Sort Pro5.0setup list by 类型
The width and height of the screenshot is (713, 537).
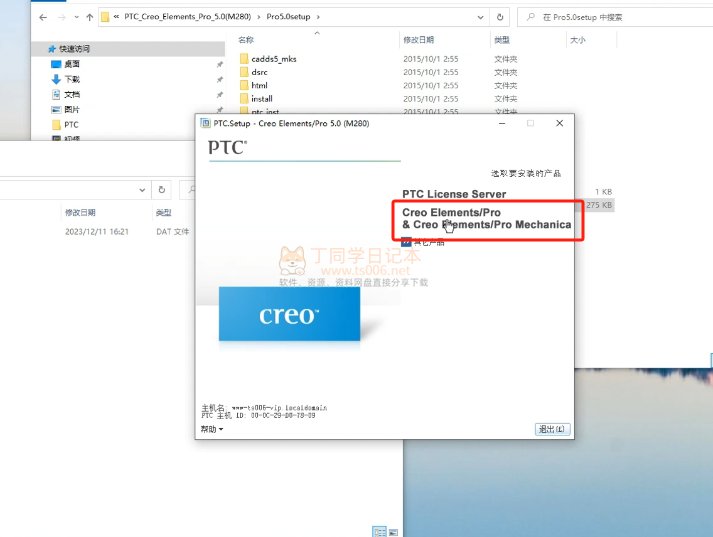point(502,40)
